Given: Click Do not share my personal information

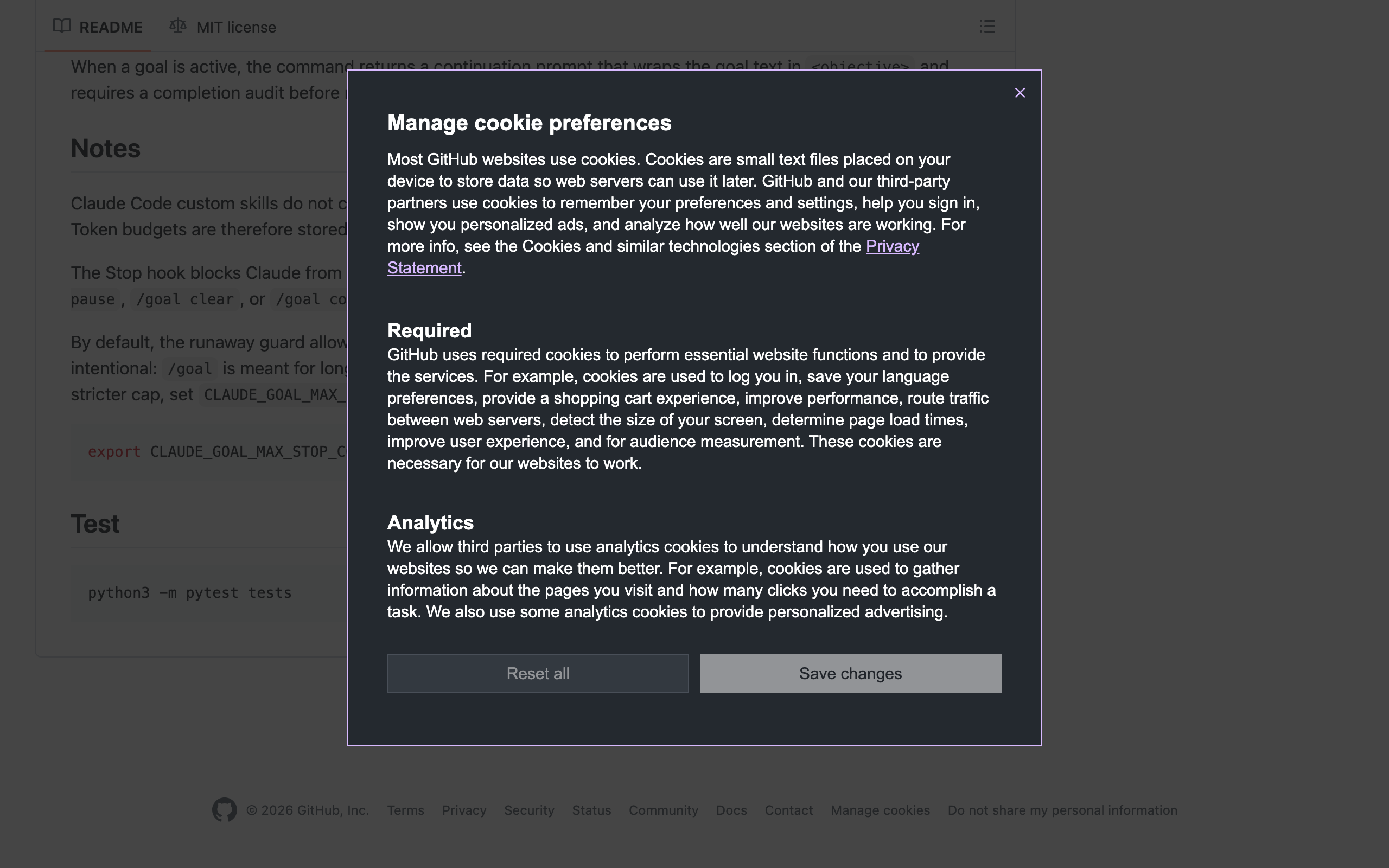Looking at the screenshot, I should pos(1062,810).
